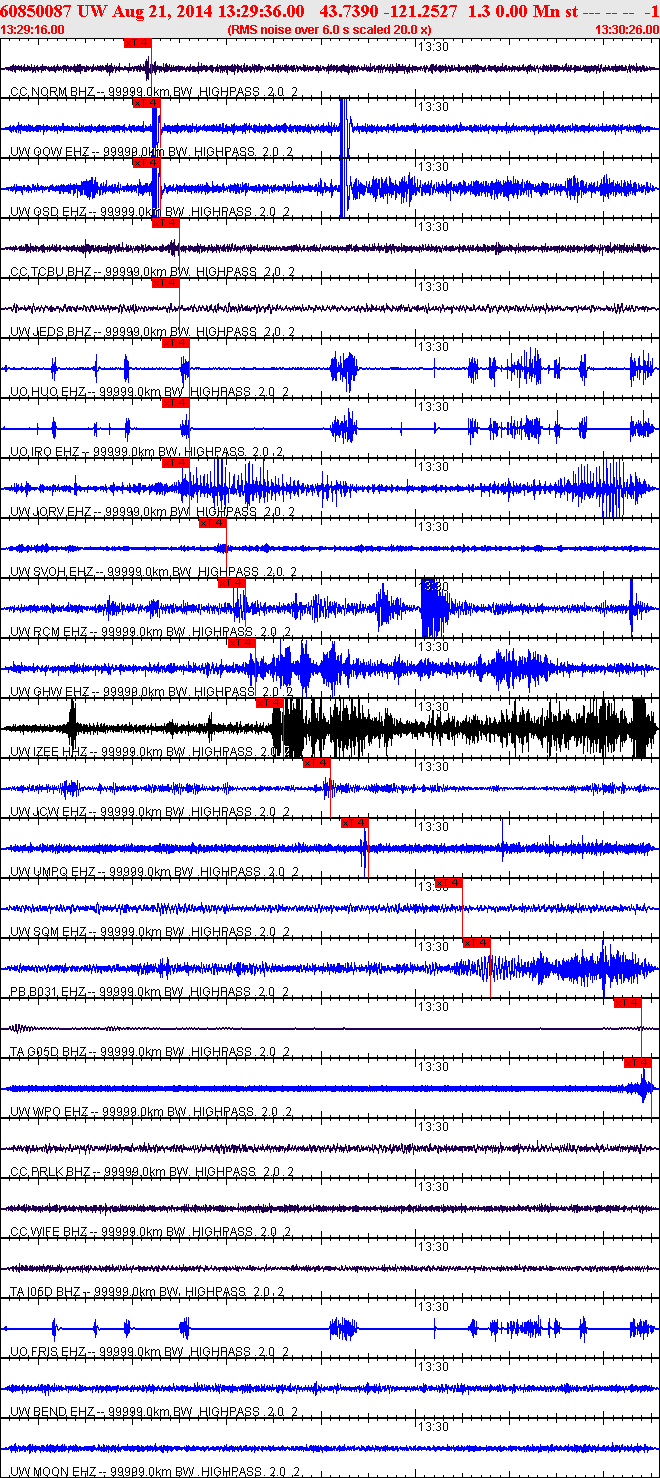Click the UO.FRIS EHZ waveform trace
This screenshot has width=660, height=1478.
point(330,1328)
